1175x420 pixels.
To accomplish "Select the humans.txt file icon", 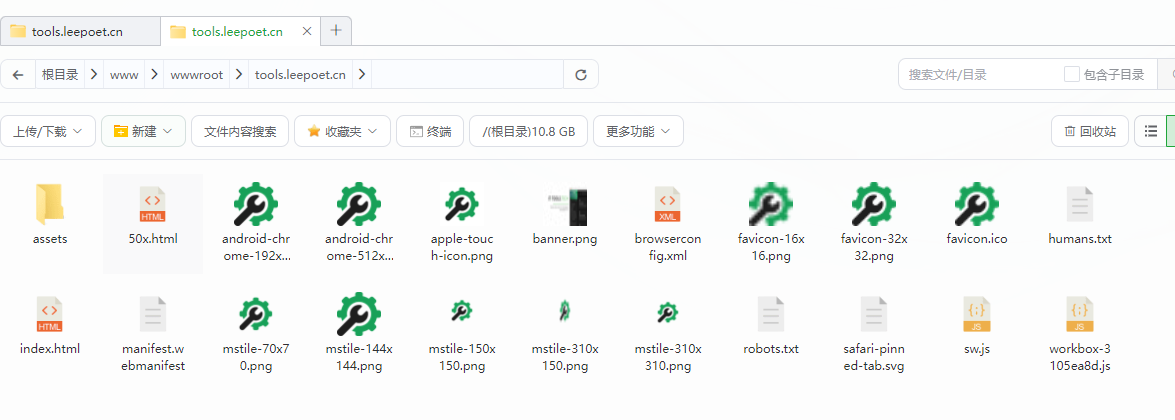I will [1079, 204].
